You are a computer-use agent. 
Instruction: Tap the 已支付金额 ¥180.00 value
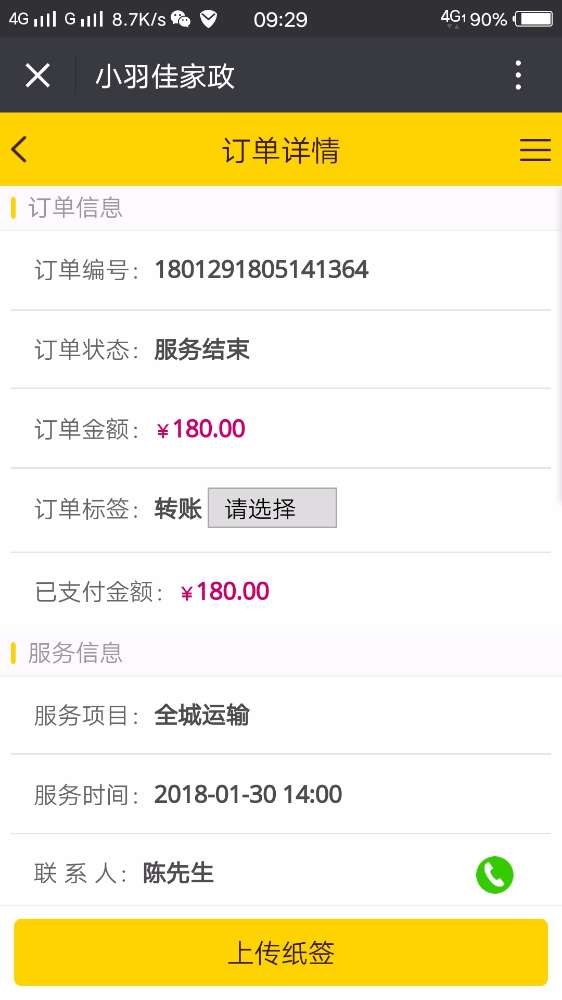coord(225,592)
